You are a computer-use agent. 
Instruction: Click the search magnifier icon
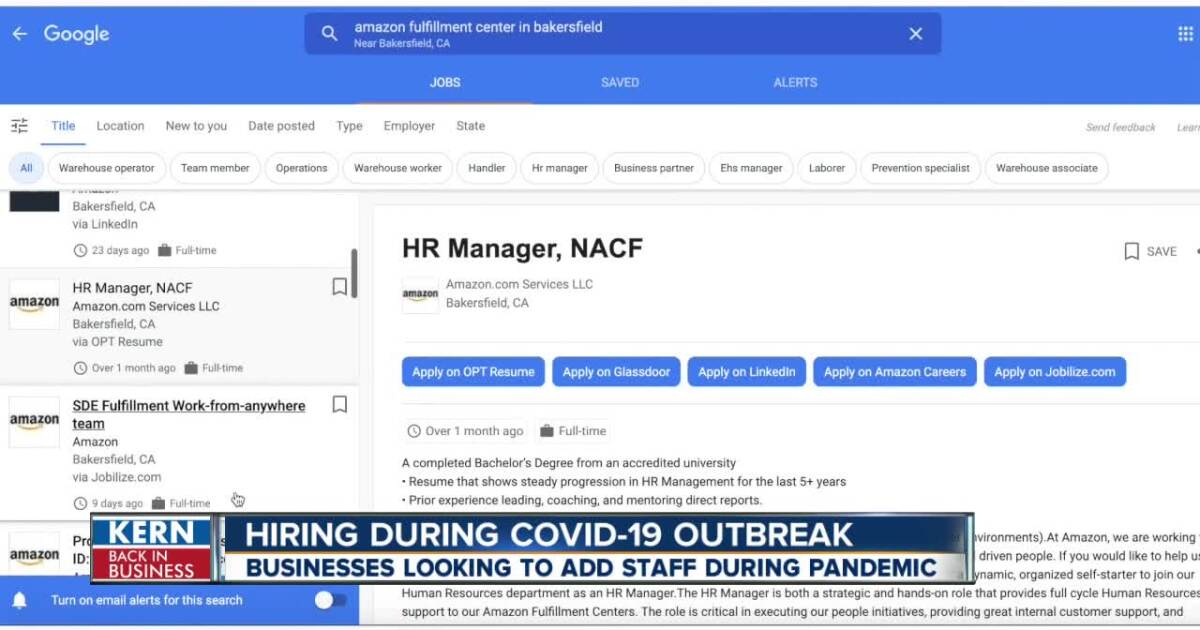[x=329, y=34]
